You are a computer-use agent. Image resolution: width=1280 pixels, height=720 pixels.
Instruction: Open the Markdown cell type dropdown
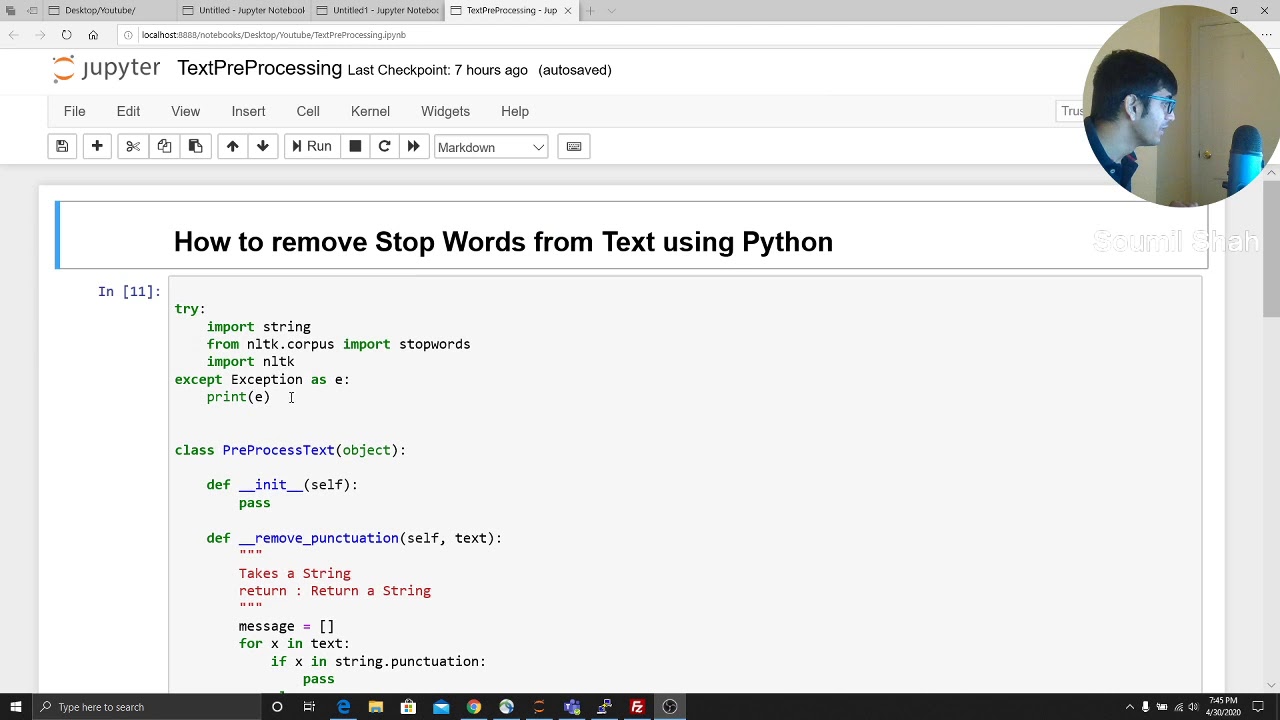(x=491, y=147)
